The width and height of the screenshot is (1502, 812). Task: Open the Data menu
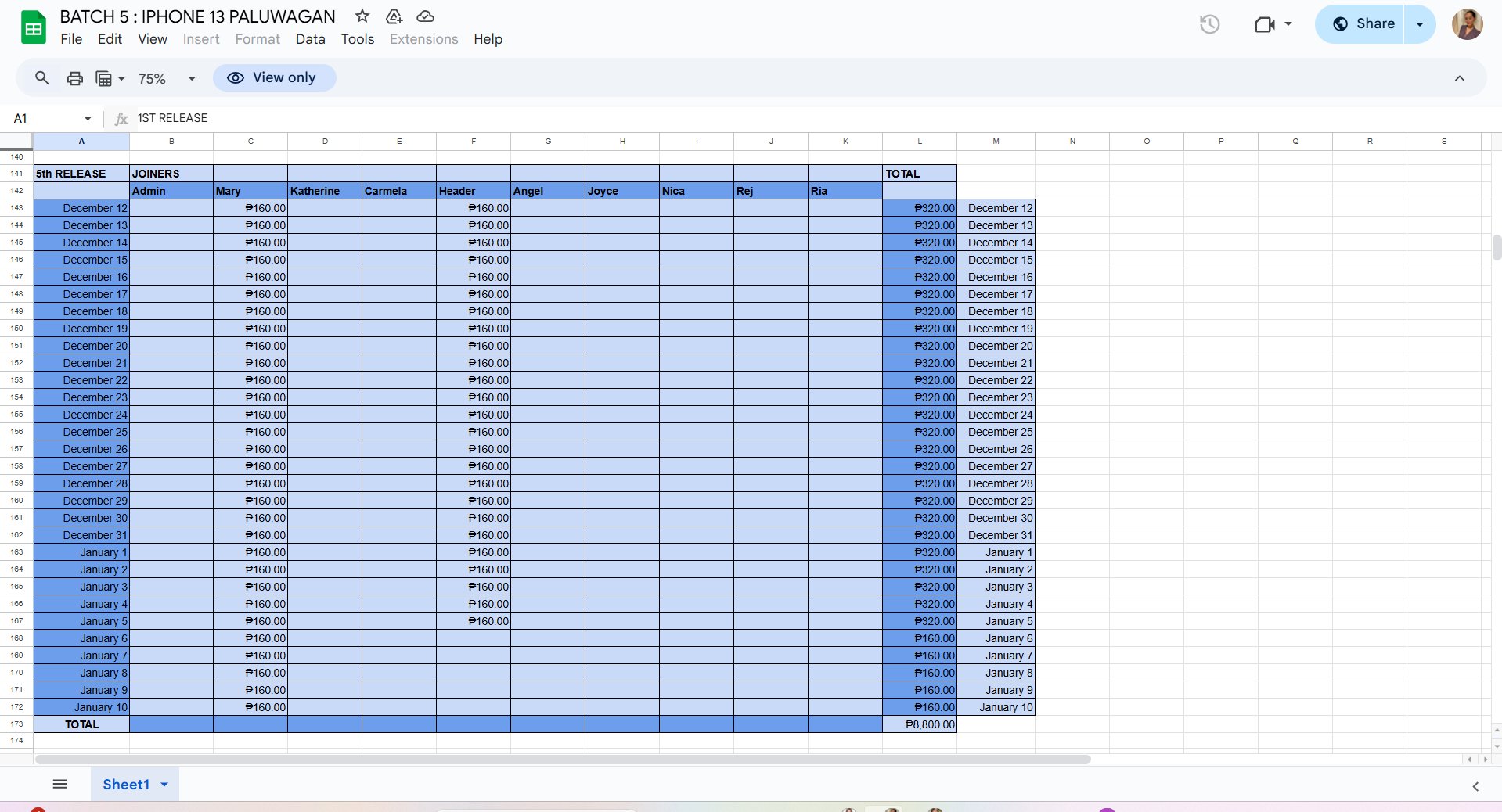[x=311, y=39]
